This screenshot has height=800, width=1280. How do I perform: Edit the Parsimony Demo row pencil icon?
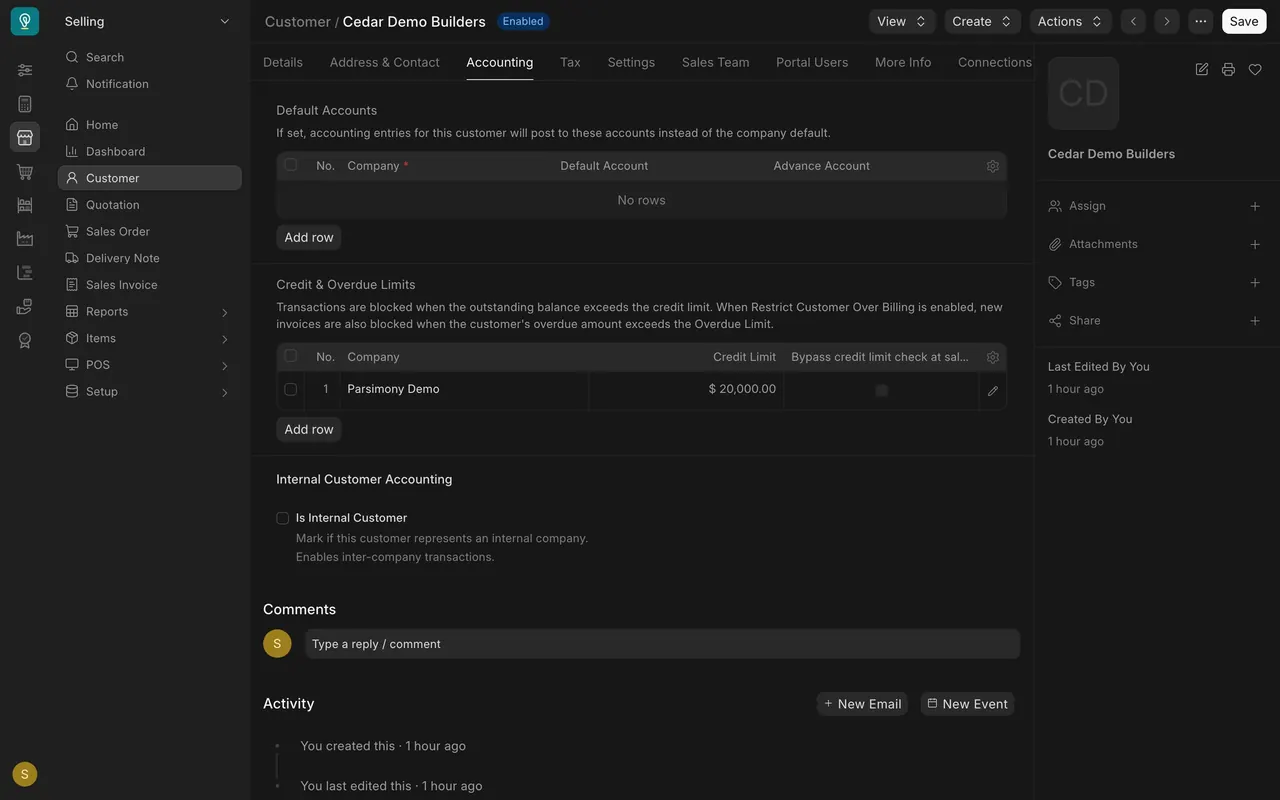click(993, 391)
